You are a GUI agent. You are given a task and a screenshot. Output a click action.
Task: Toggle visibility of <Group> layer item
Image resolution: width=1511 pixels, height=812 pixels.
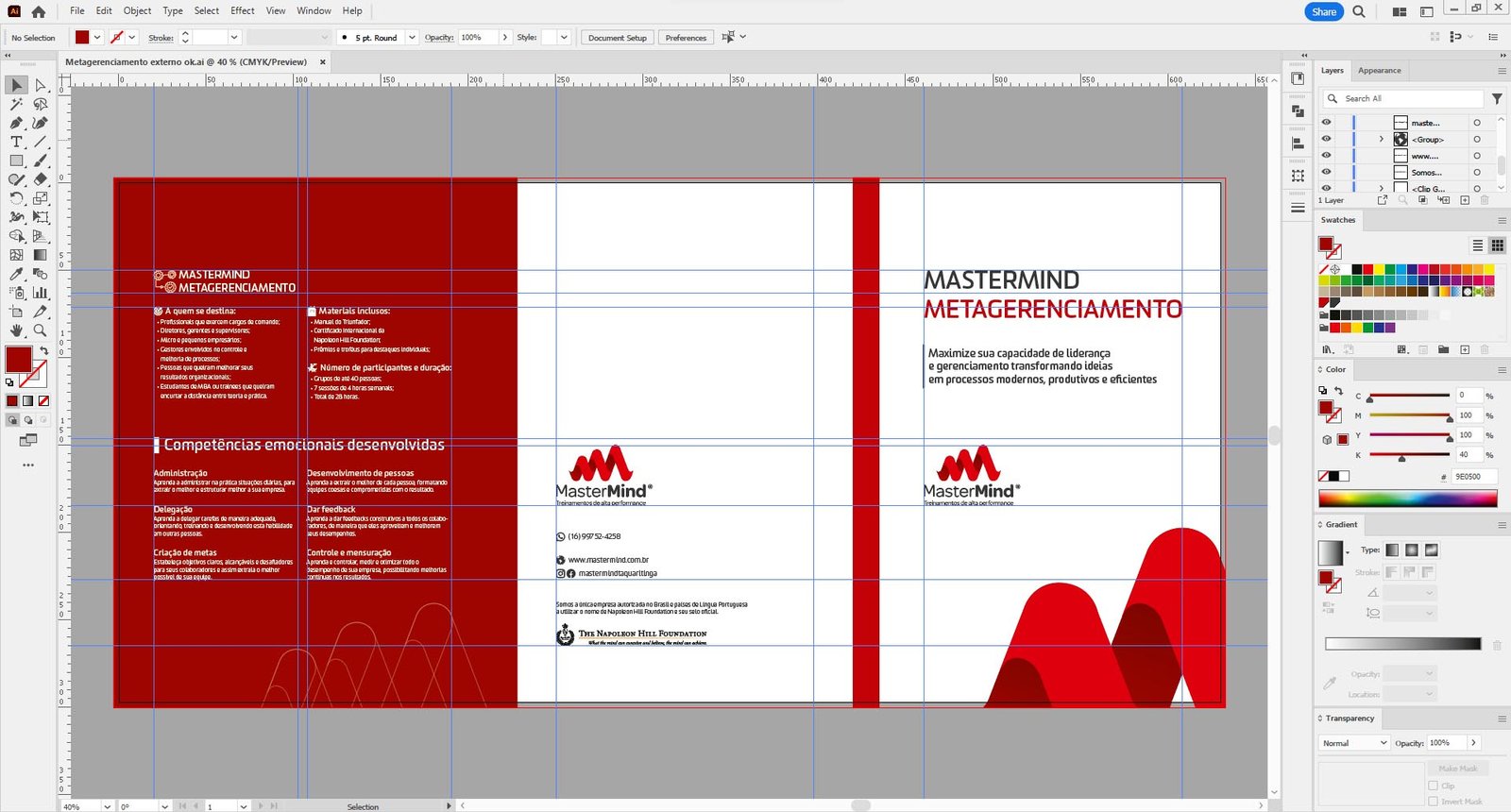tap(1326, 139)
